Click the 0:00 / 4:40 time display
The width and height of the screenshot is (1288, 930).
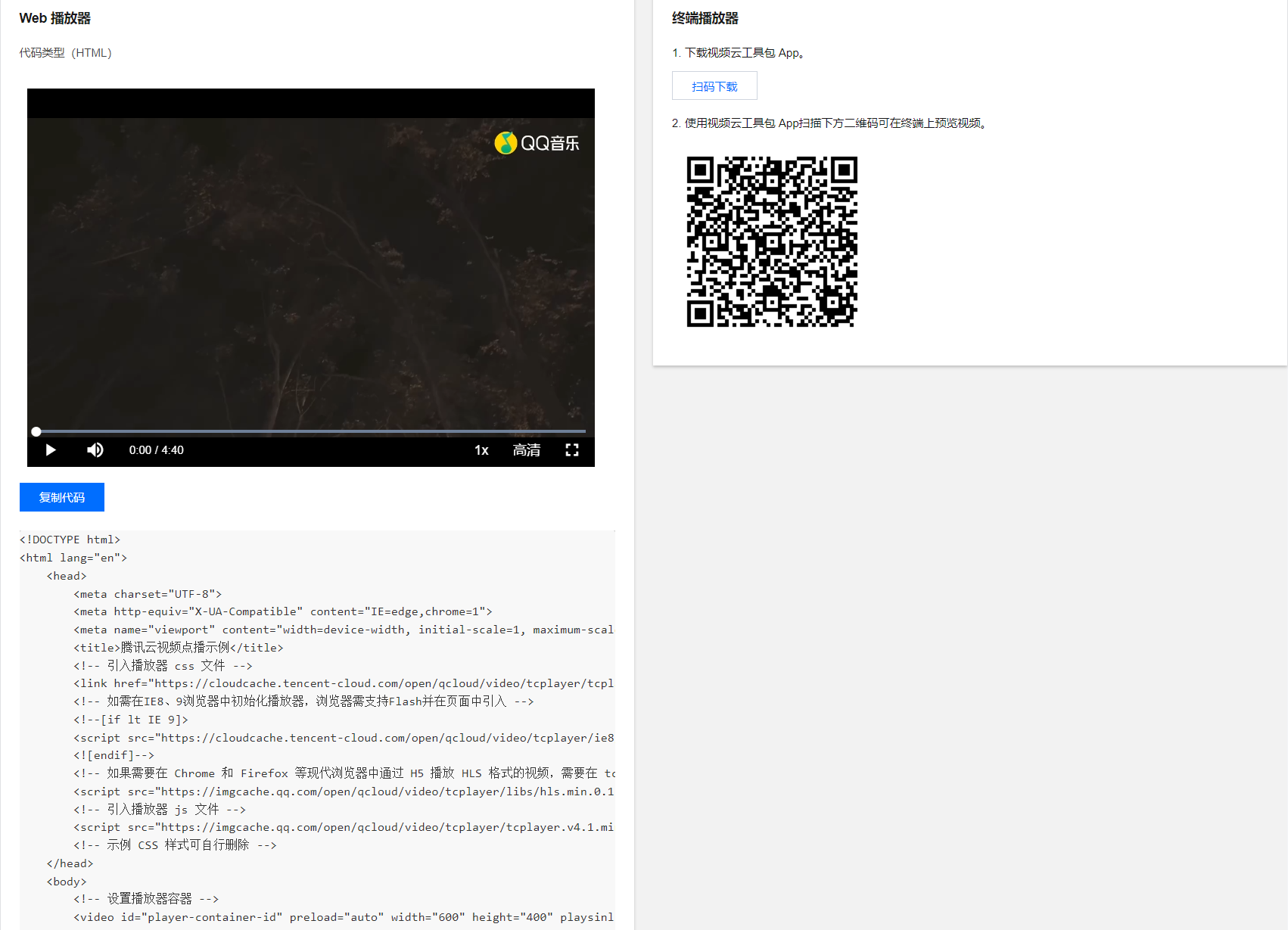156,450
